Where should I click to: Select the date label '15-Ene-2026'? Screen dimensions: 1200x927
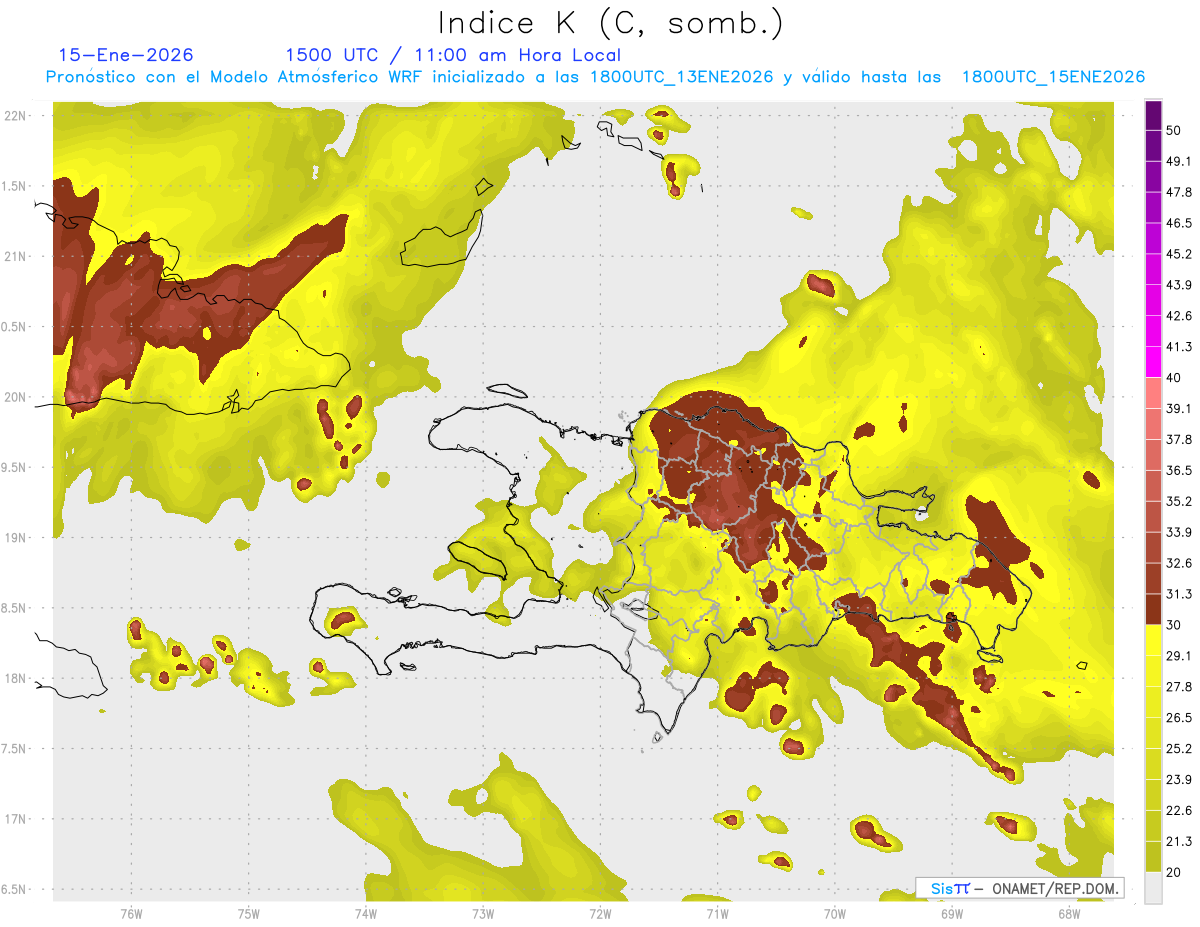(126, 55)
